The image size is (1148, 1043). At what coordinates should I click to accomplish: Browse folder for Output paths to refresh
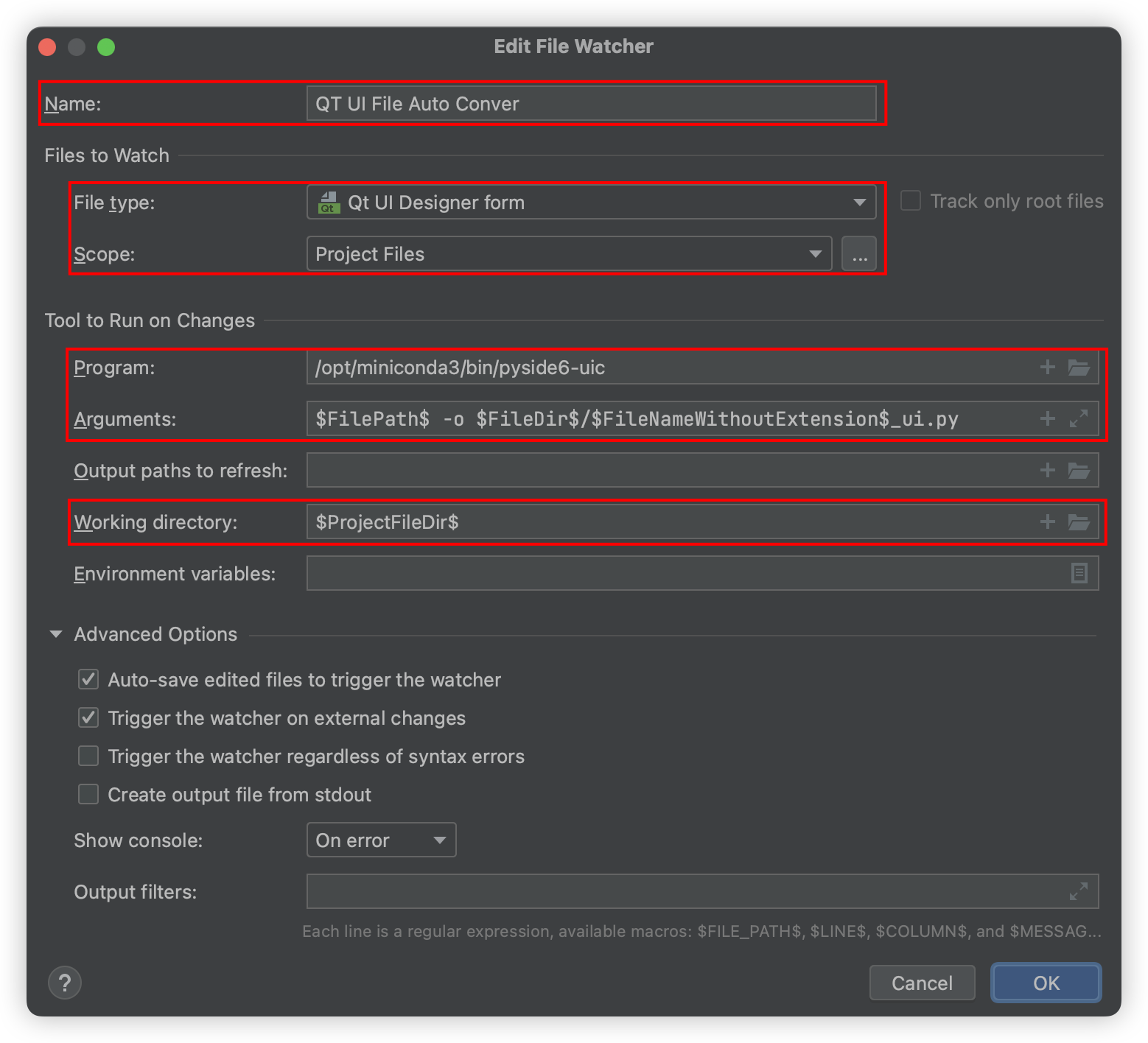pyautogui.click(x=1079, y=471)
